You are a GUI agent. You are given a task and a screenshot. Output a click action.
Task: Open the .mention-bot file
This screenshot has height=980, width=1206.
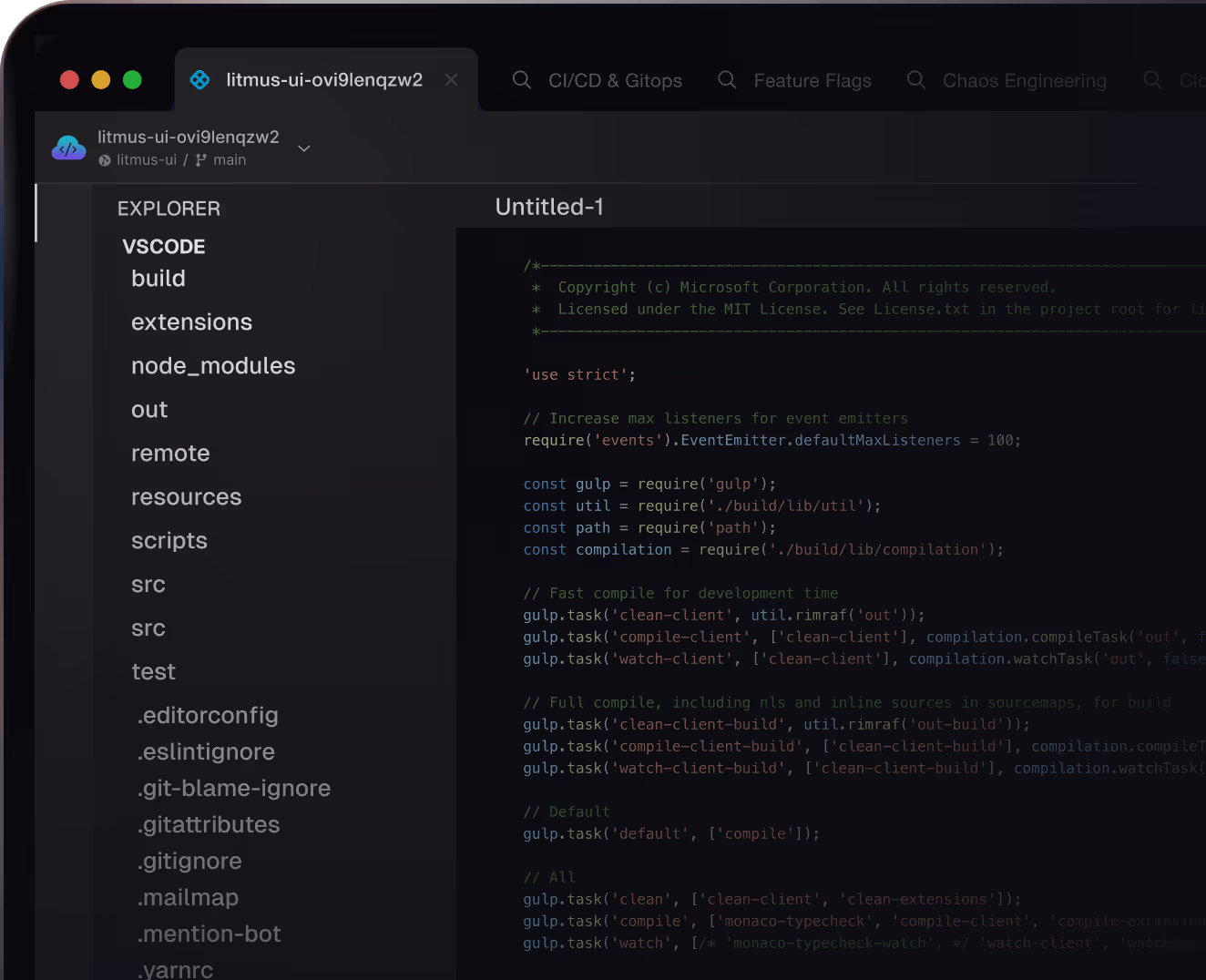click(x=209, y=934)
